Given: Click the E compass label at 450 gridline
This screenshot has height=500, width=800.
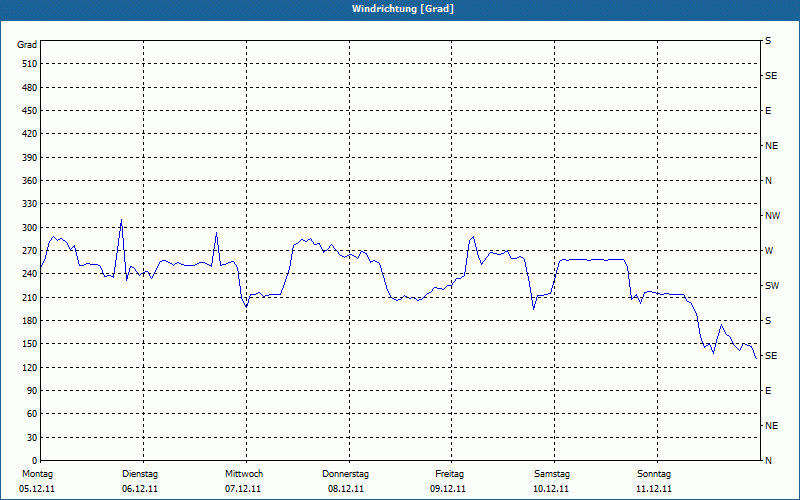Looking at the screenshot, I should pos(768,111).
